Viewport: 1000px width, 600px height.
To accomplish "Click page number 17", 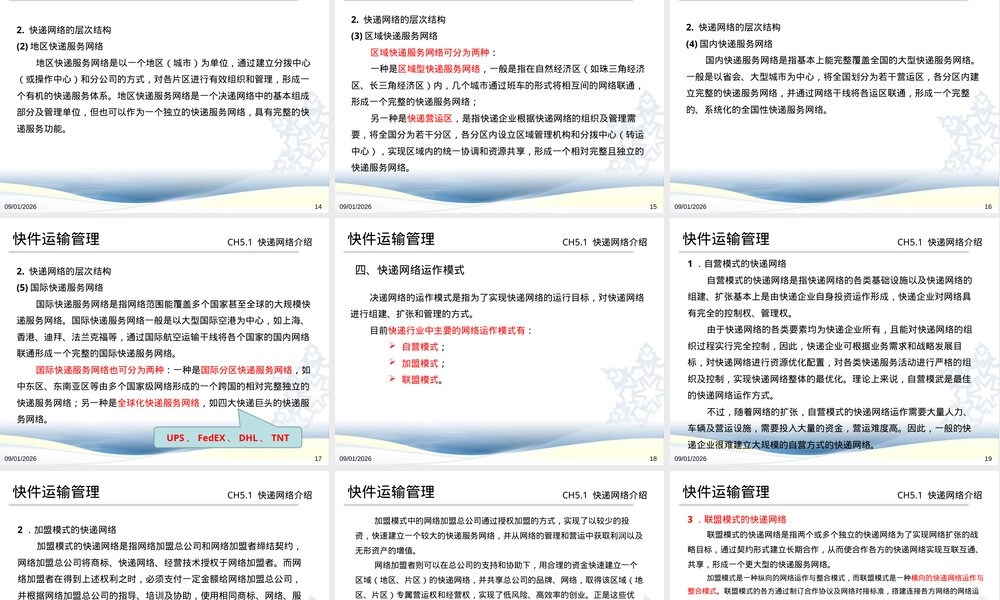I will point(318,458).
